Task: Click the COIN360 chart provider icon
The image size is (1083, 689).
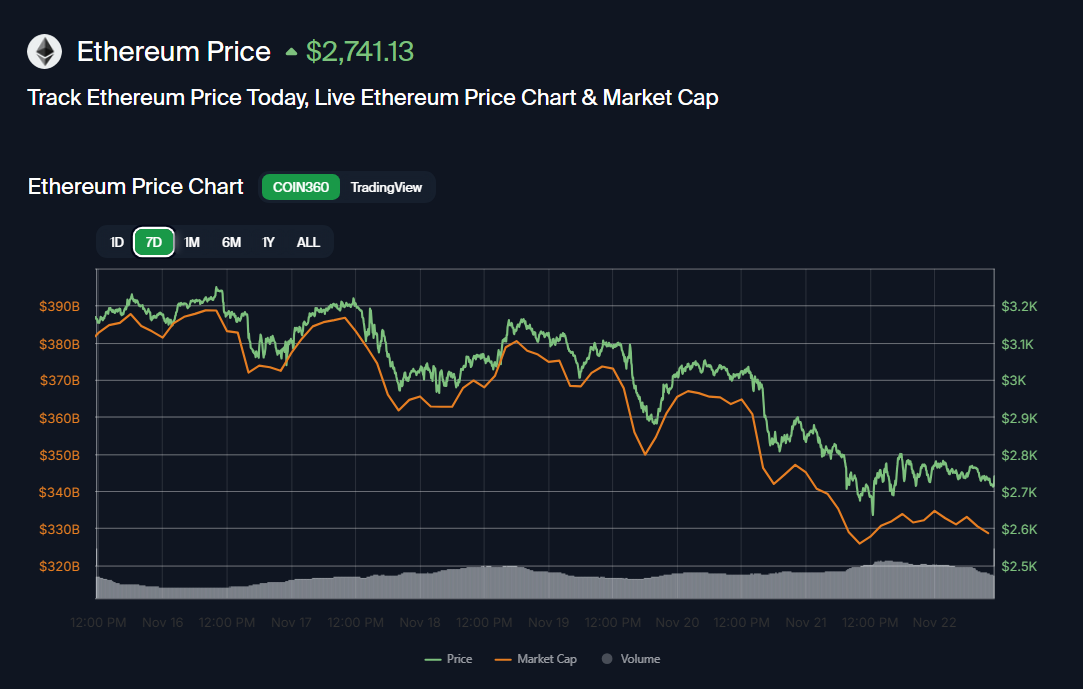Action: (300, 187)
